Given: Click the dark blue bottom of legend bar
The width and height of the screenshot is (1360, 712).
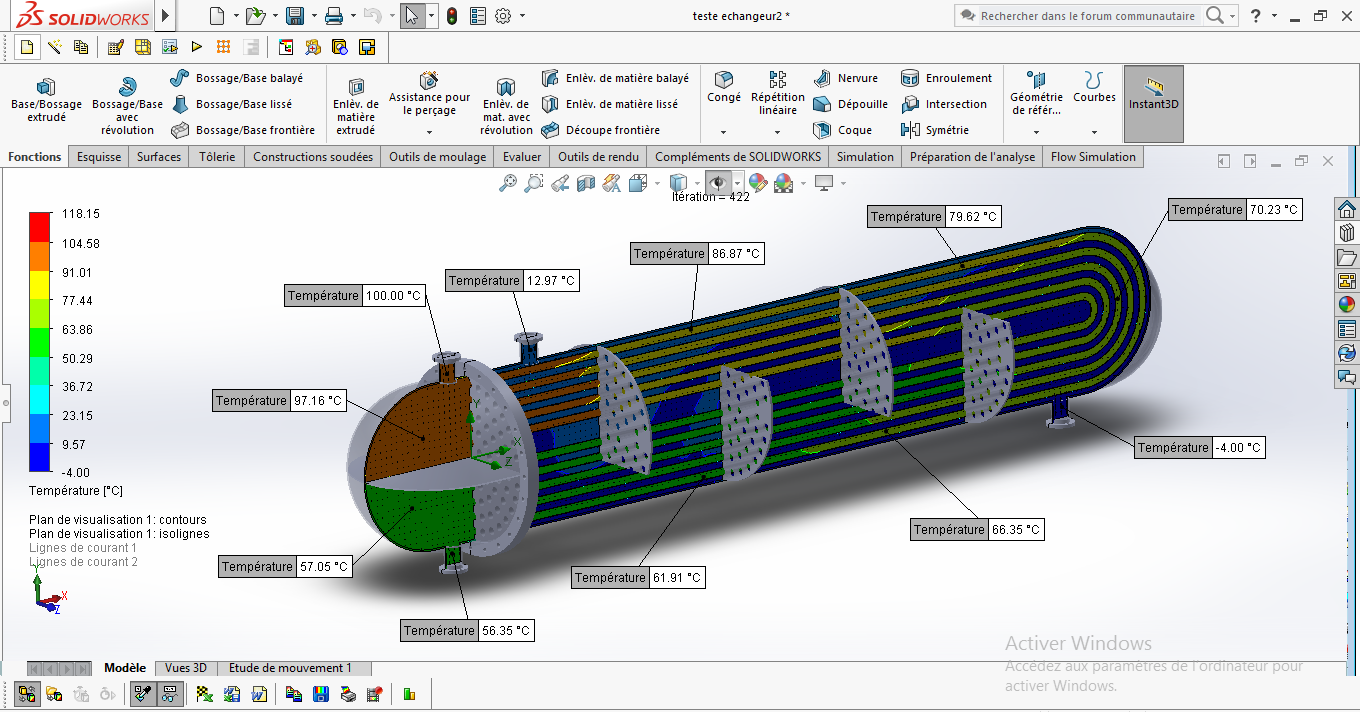Looking at the screenshot, I should point(40,457).
